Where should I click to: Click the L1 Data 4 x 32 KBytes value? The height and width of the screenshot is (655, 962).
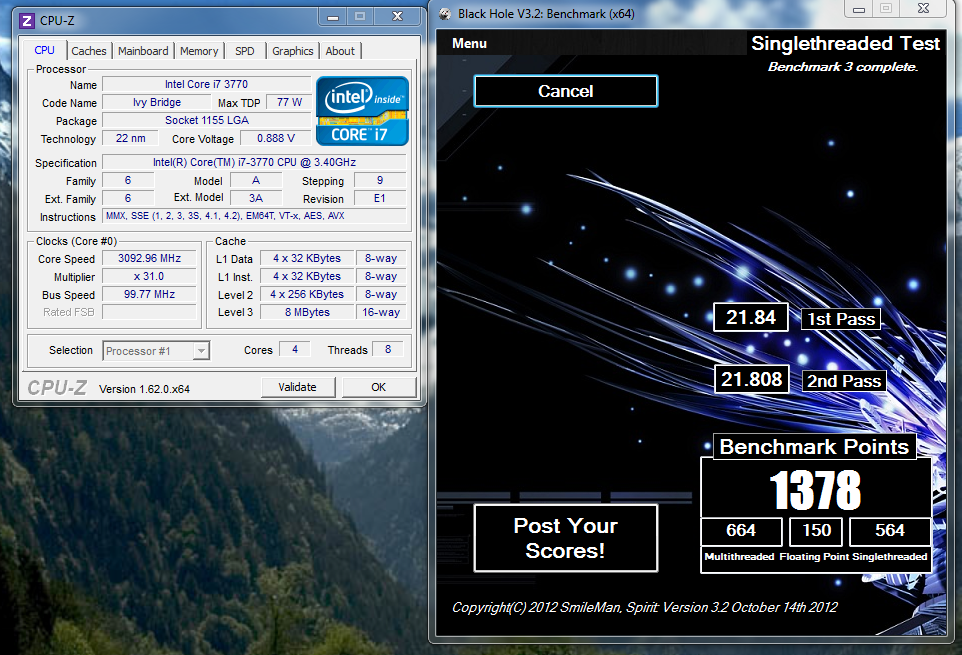point(307,258)
